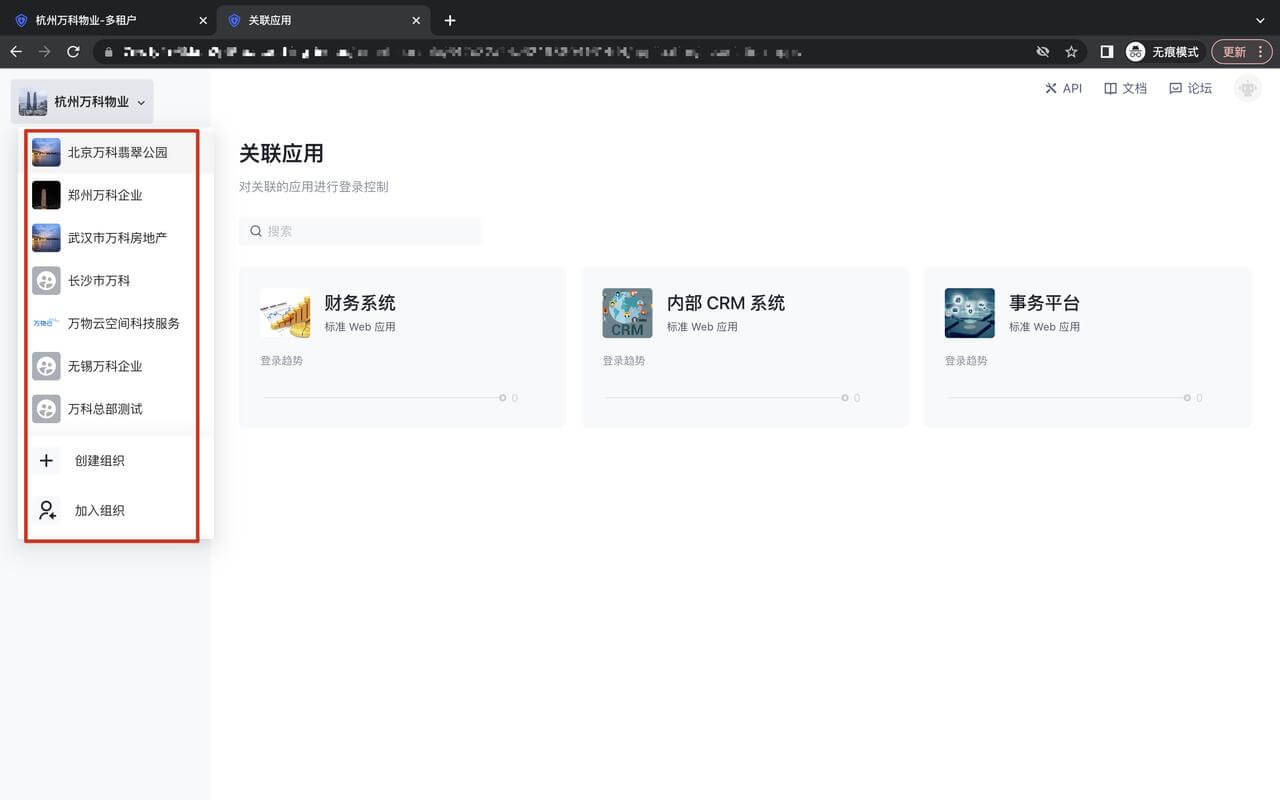
Task: Open the 文档 documentation book icon
Action: [x=1110, y=88]
